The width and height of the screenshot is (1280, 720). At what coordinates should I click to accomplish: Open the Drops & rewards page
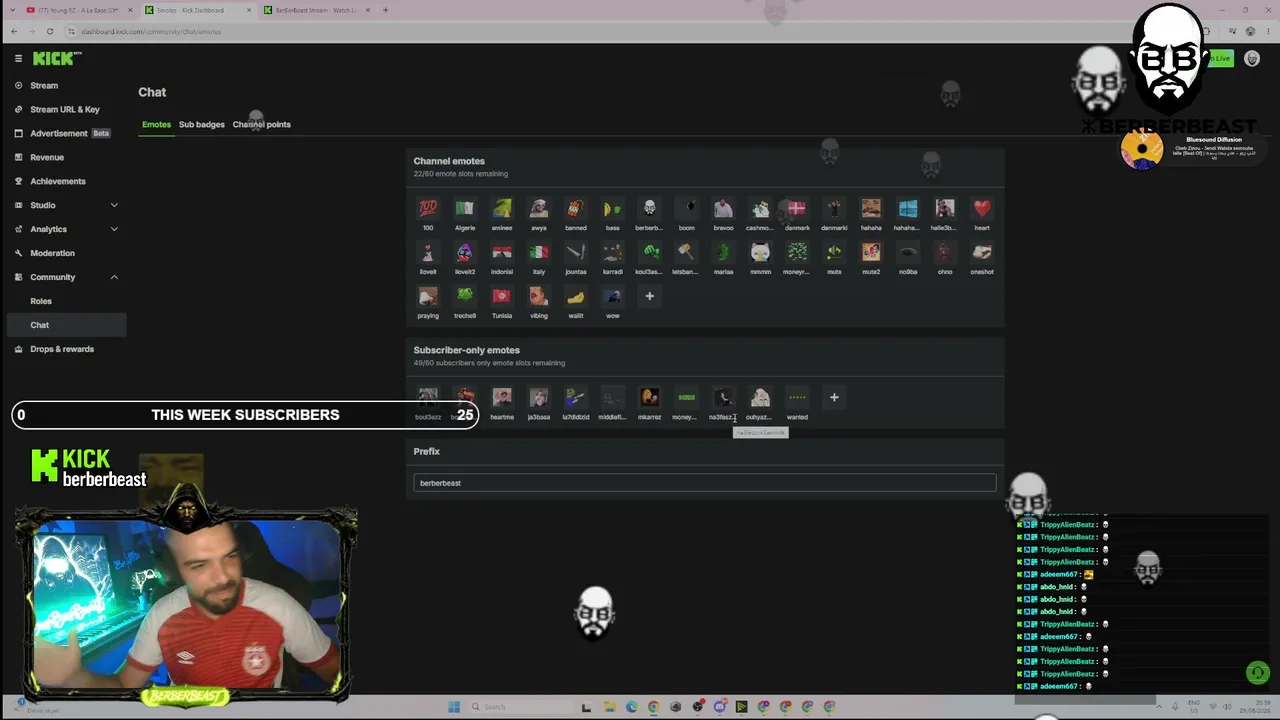click(x=62, y=349)
